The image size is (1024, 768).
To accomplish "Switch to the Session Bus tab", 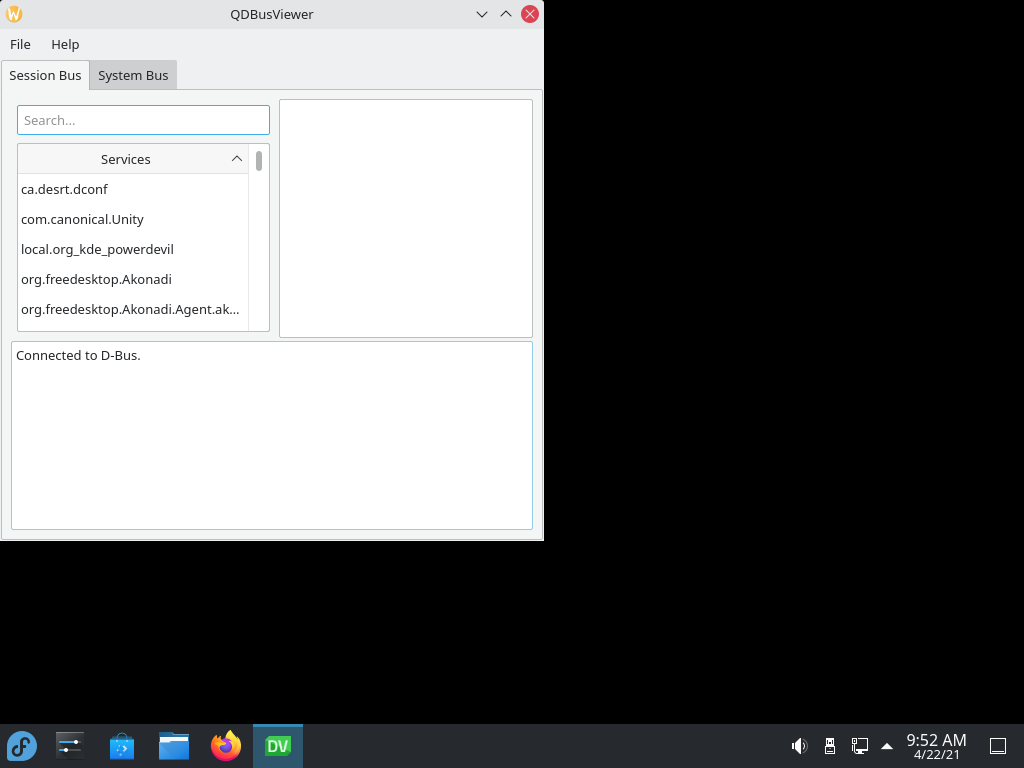I will (x=45, y=75).
